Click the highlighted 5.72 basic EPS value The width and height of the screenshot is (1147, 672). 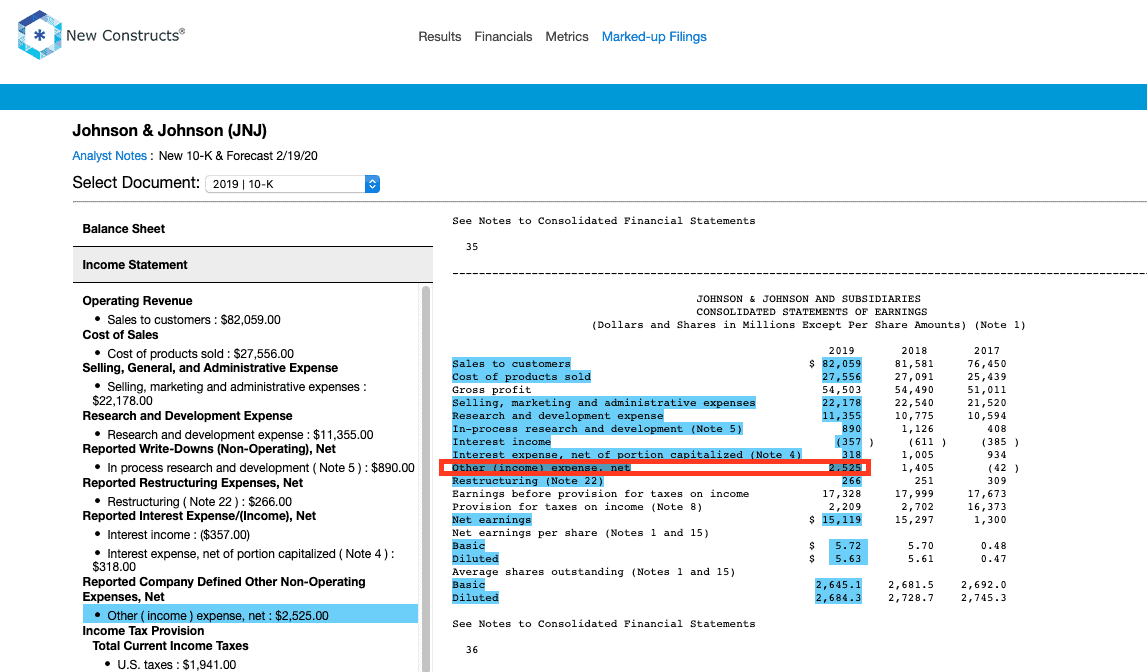(x=848, y=546)
